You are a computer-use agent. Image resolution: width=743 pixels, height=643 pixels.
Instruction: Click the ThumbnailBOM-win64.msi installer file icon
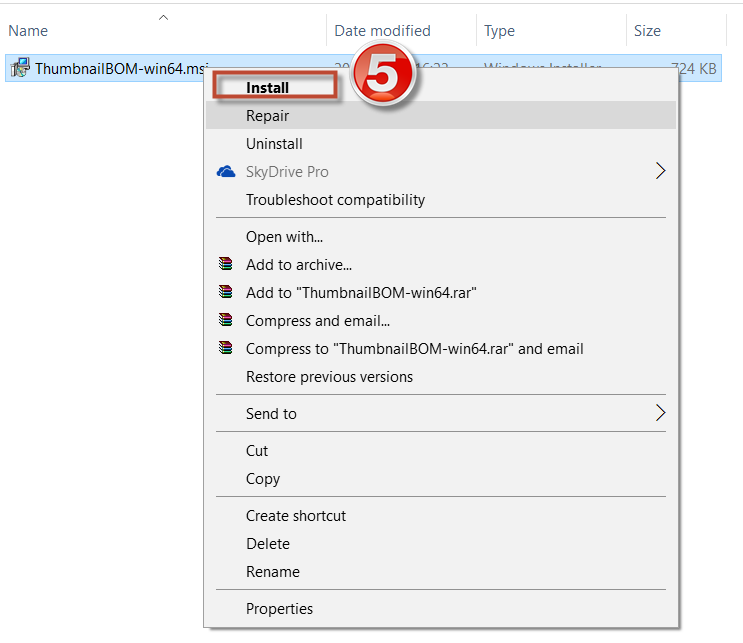20,68
